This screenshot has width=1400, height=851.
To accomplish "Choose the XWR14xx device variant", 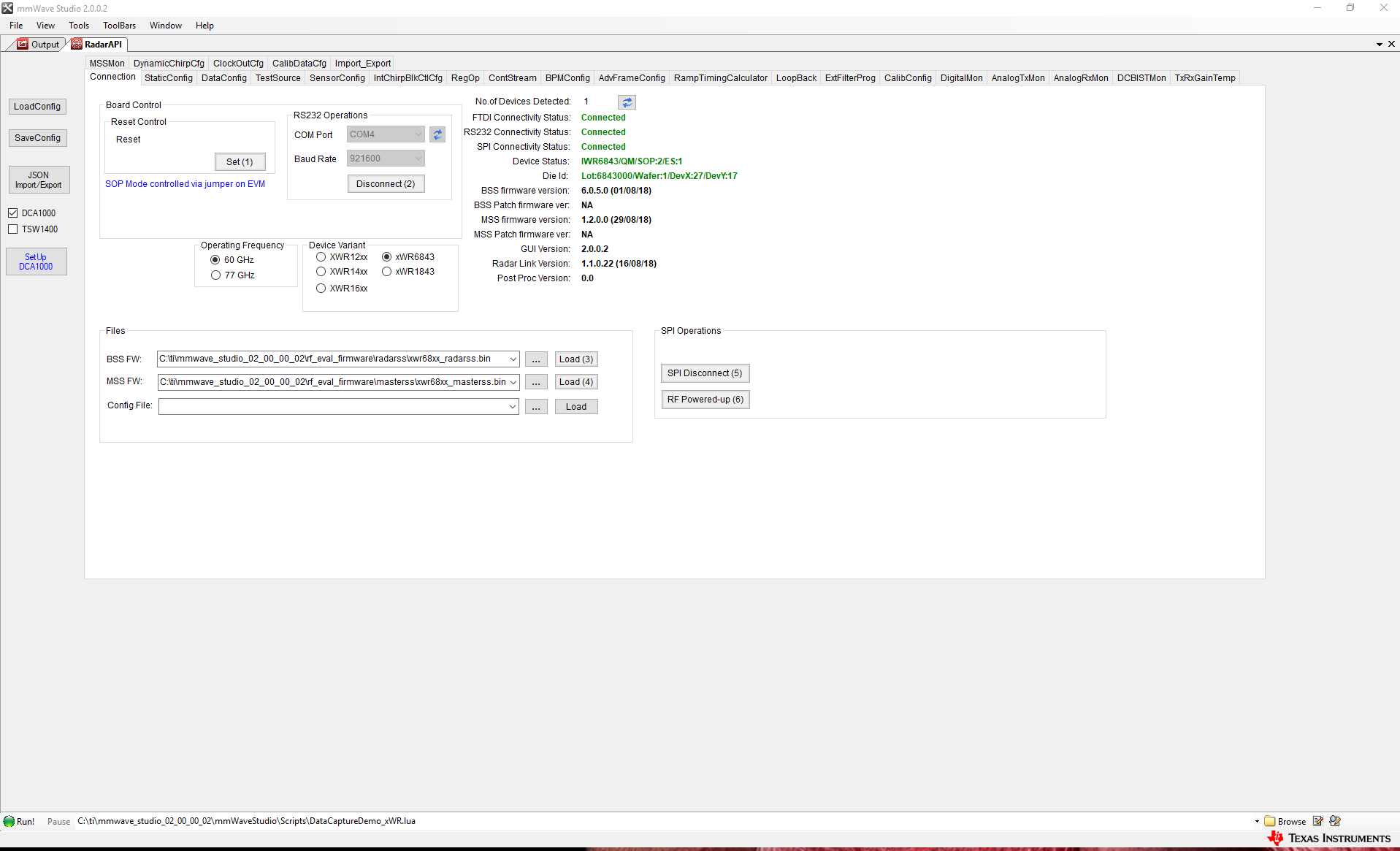I will [321, 272].
